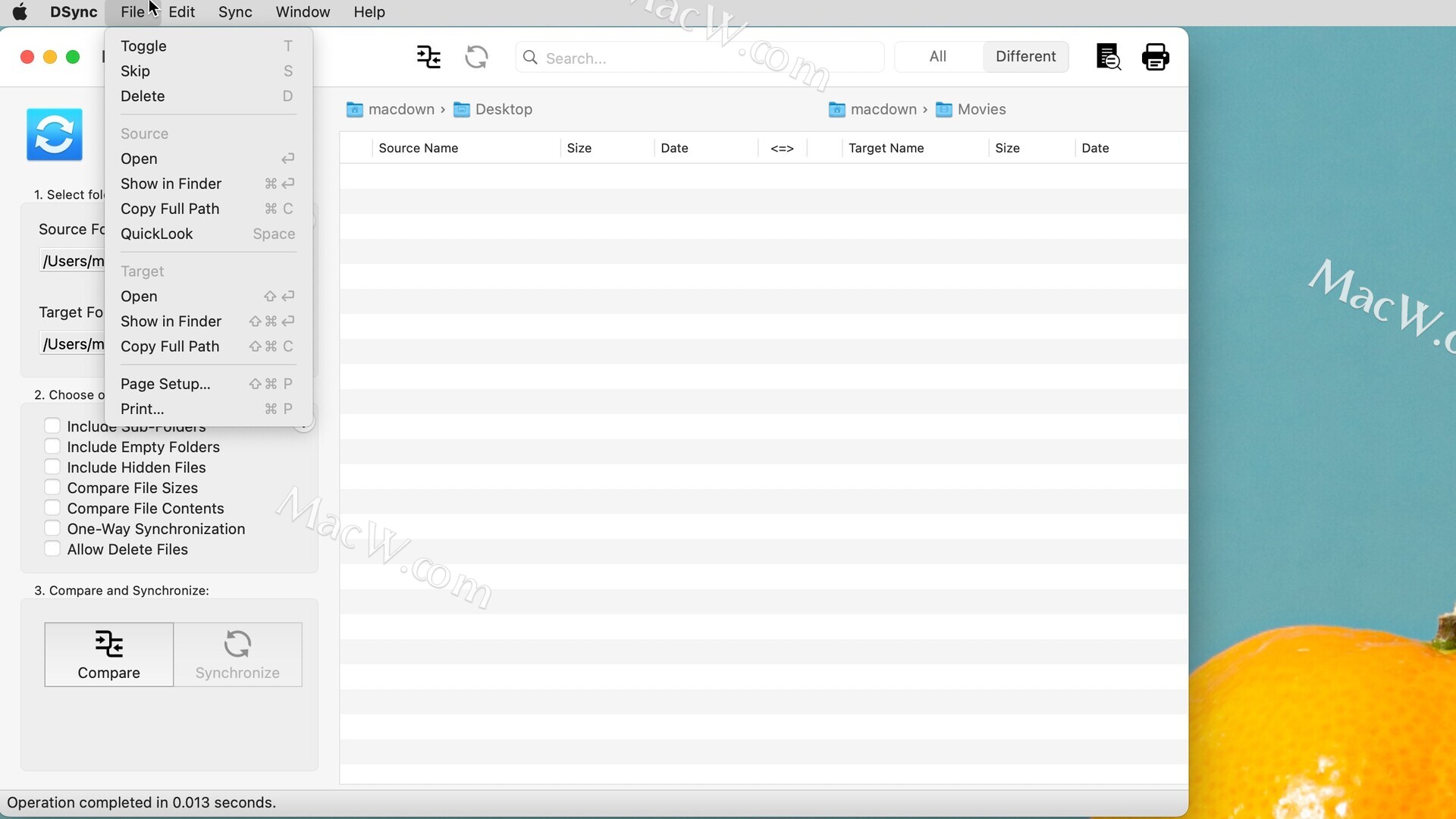This screenshot has width=1456, height=819.
Task: Check Compare File Contents
Action: coord(52,507)
